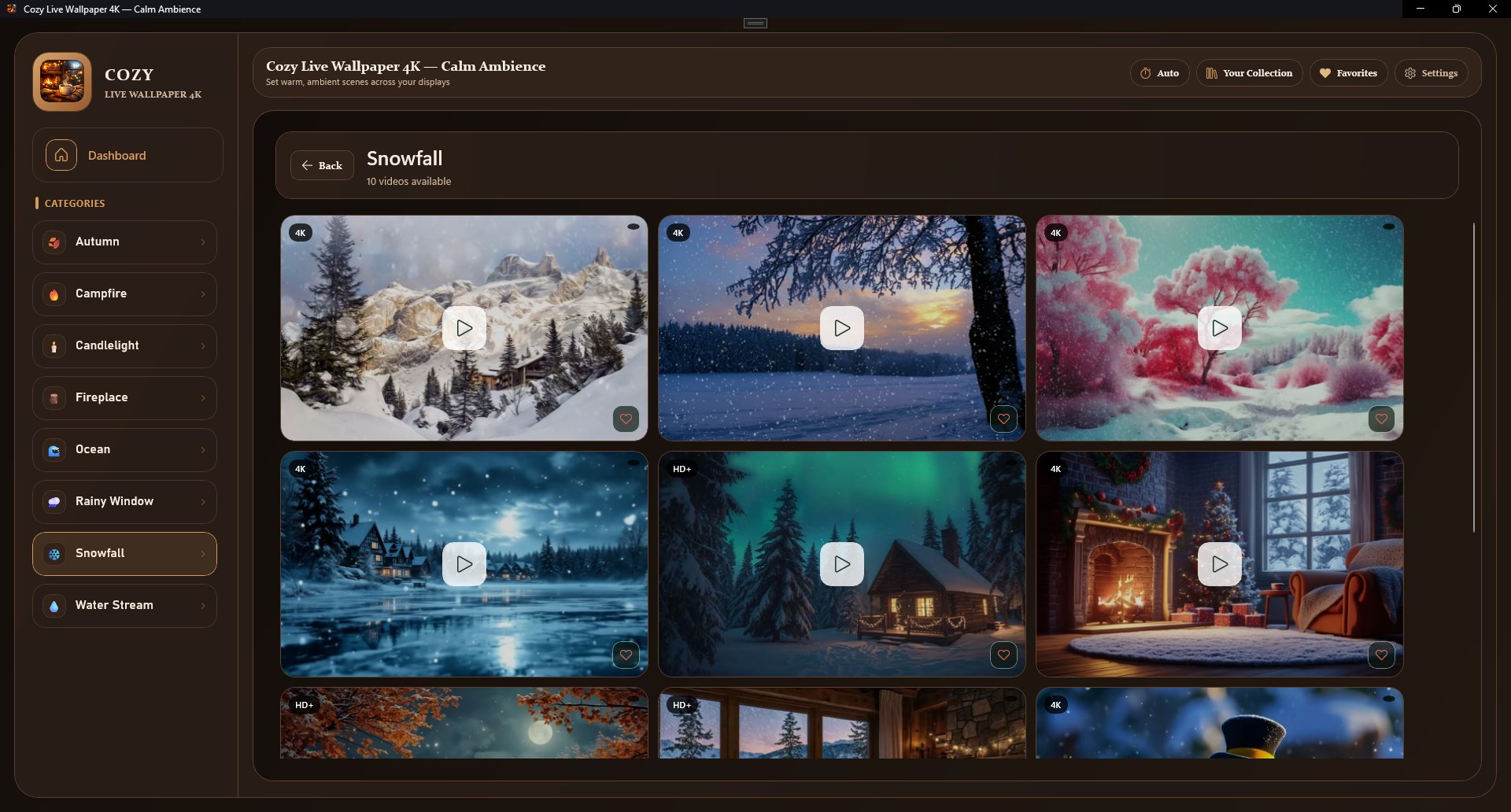The height and width of the screenshot is (812, 1511).
Task: Expand the Water Stream category chevron
Action: (203, 606)
